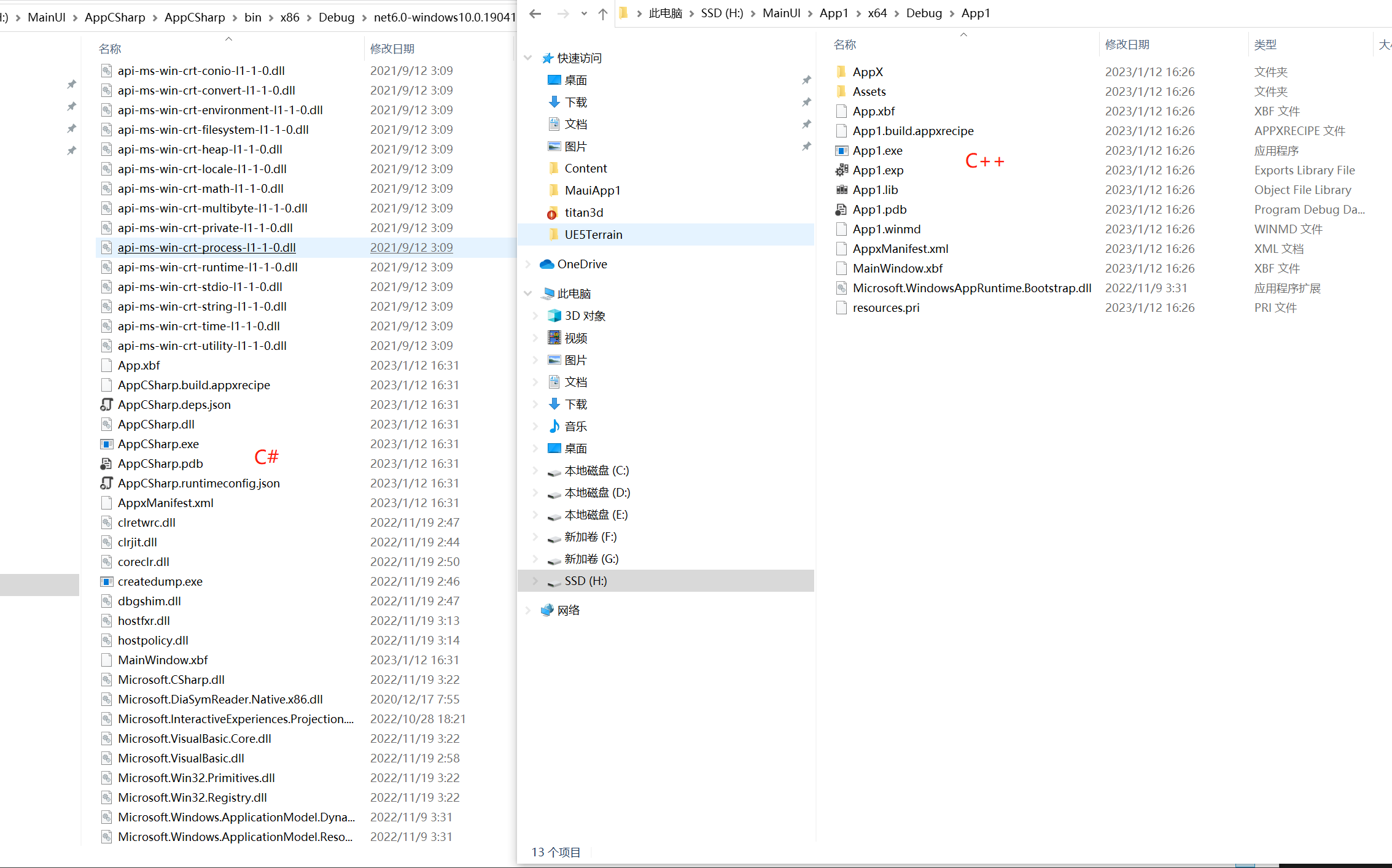Sort by 名称 column in App1 window
The height and width of the screenshot is (868, 1392).
tap(845, 44)
